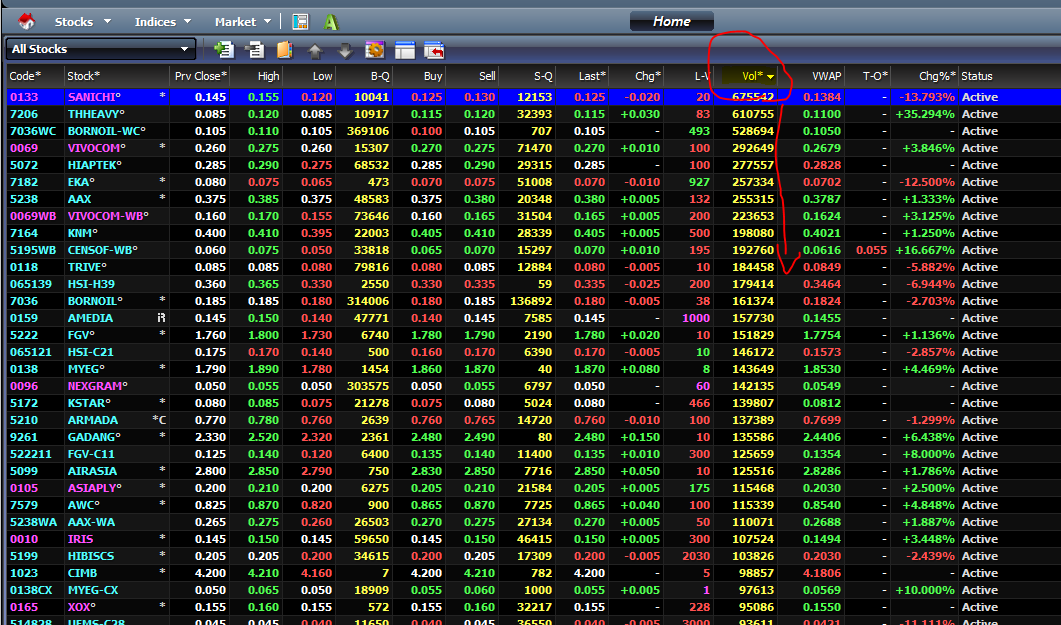This screenshot has width=1061, height=625.
Task: Sort by the Chg%* column header
Action: [937, 76]
